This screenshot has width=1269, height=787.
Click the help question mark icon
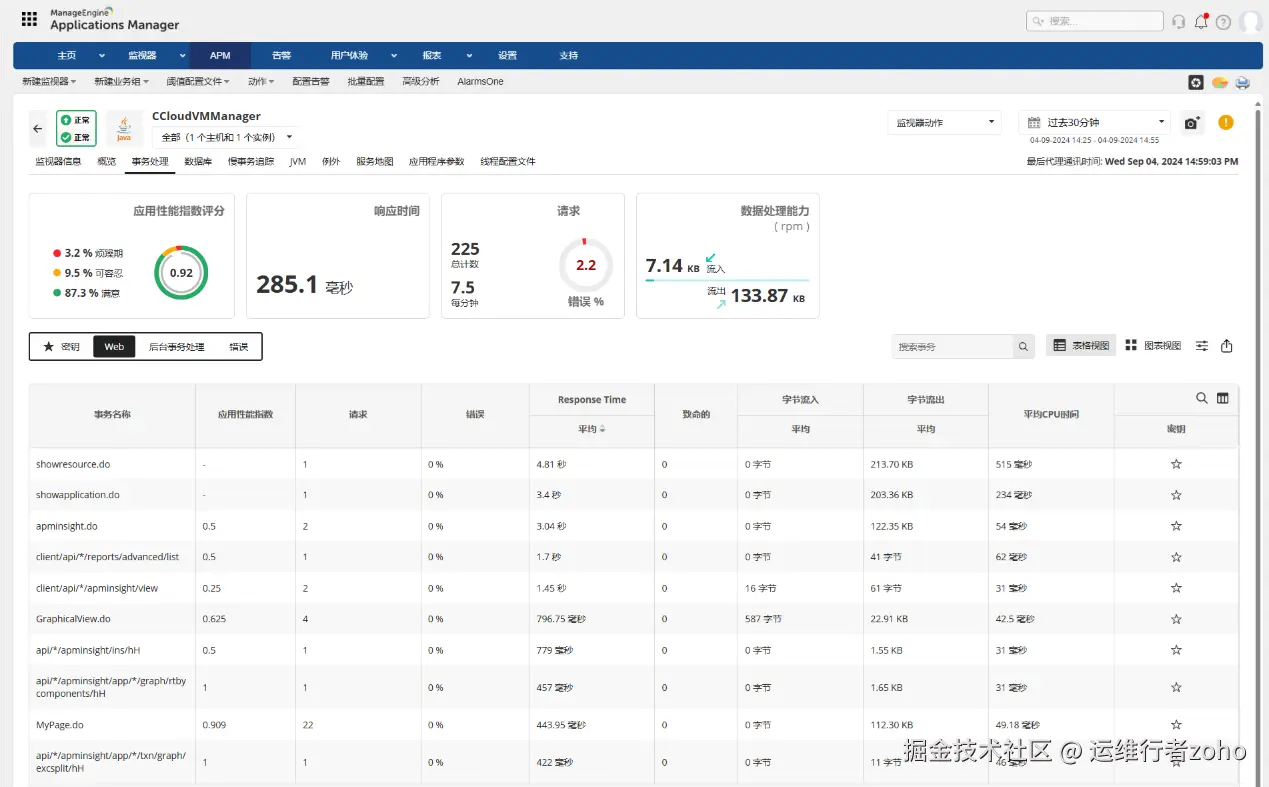click(x=1223, y=21)
